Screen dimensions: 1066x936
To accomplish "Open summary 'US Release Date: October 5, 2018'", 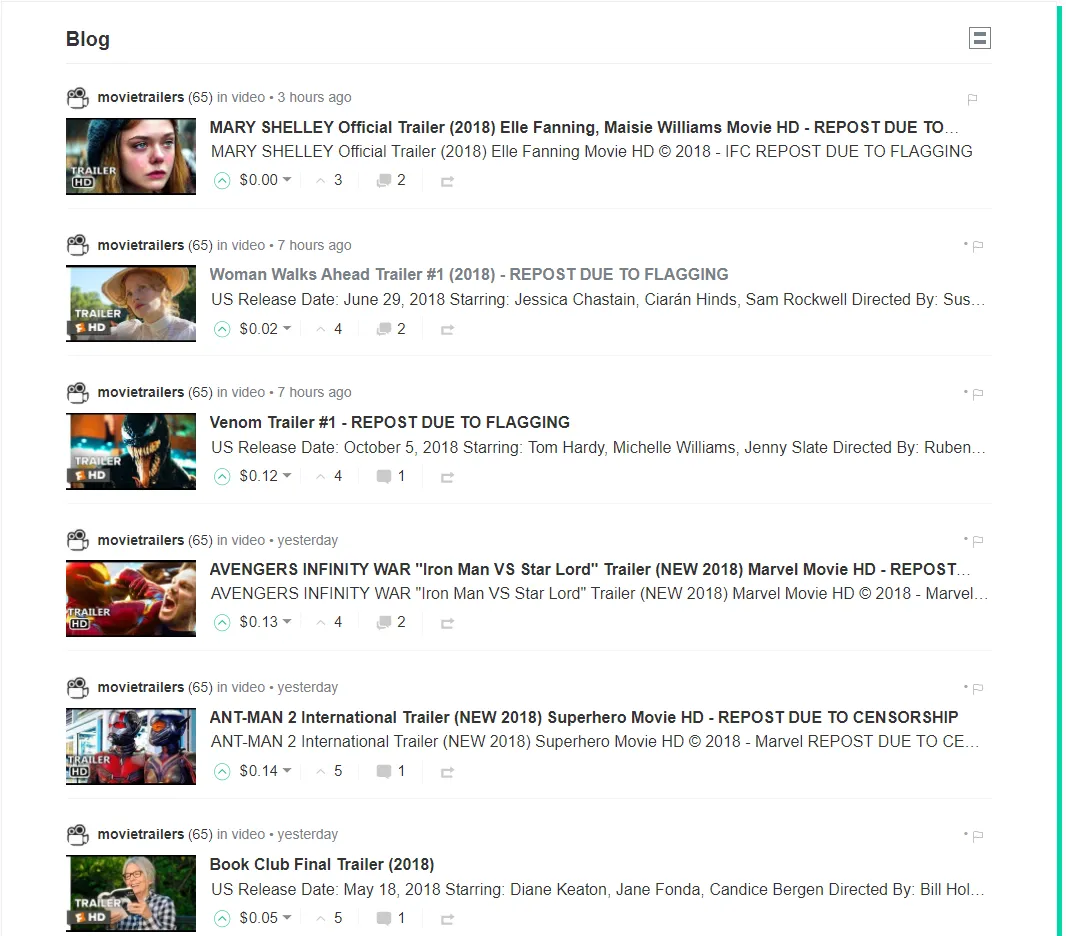I will pos(598,448).
